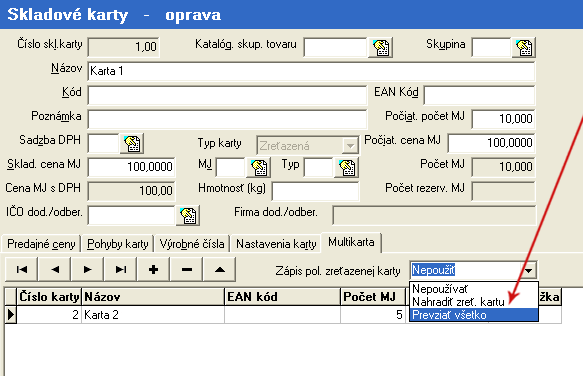The image size is (583, 376).
Task: Open the Výrobné čísla tab
Action: 192,244
